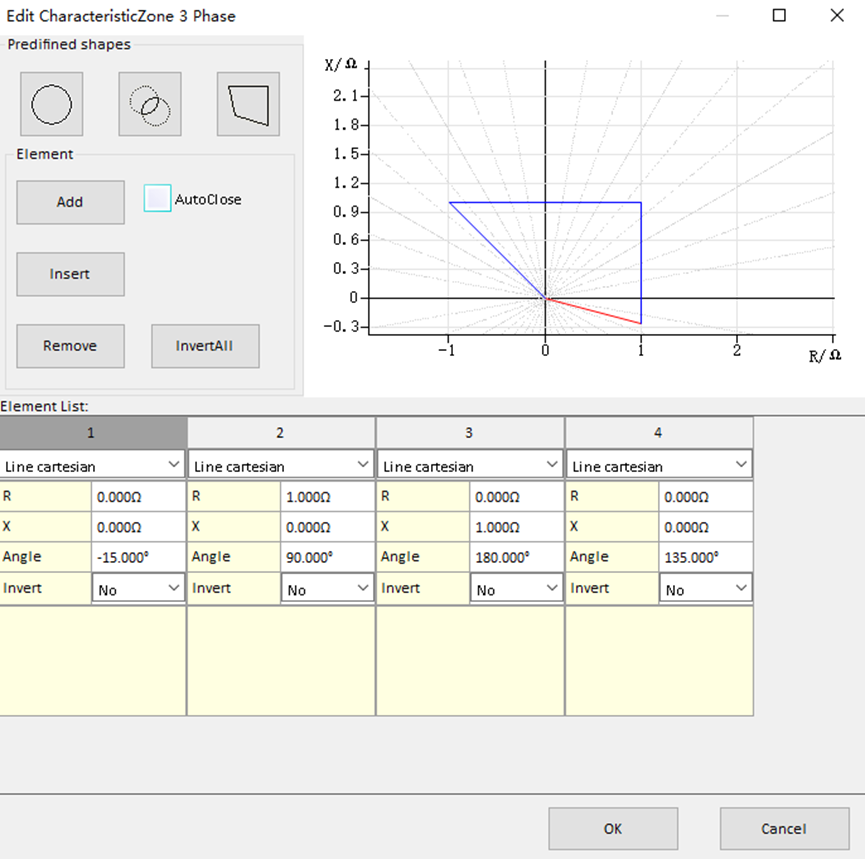Click the red line segment in the plot
This screenshot has height=859, width=865.
593,311
